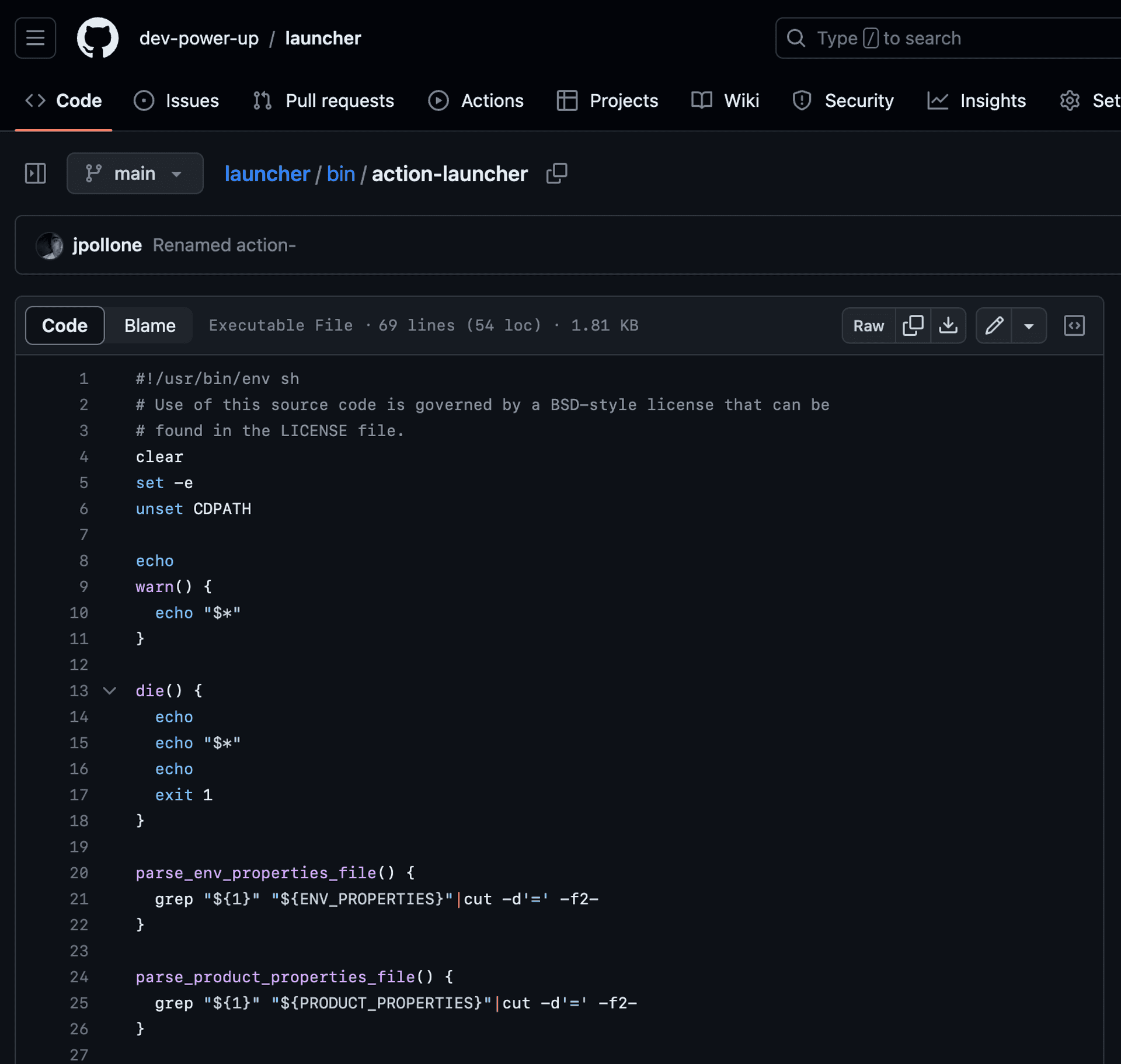The width and height of the screenshot is (1121, 1064).
Task: Open the Insights tab
Action: coord(976,100)
